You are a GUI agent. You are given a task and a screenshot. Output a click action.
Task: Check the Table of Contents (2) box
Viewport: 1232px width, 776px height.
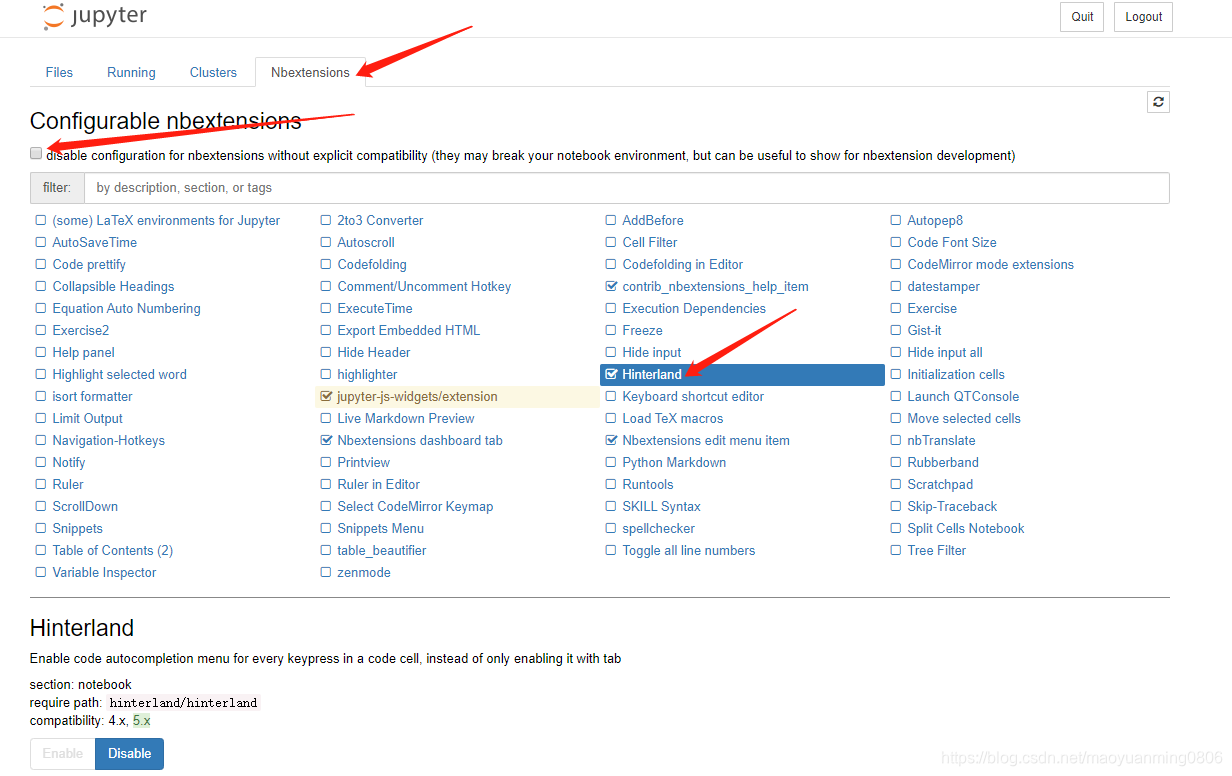41,551
